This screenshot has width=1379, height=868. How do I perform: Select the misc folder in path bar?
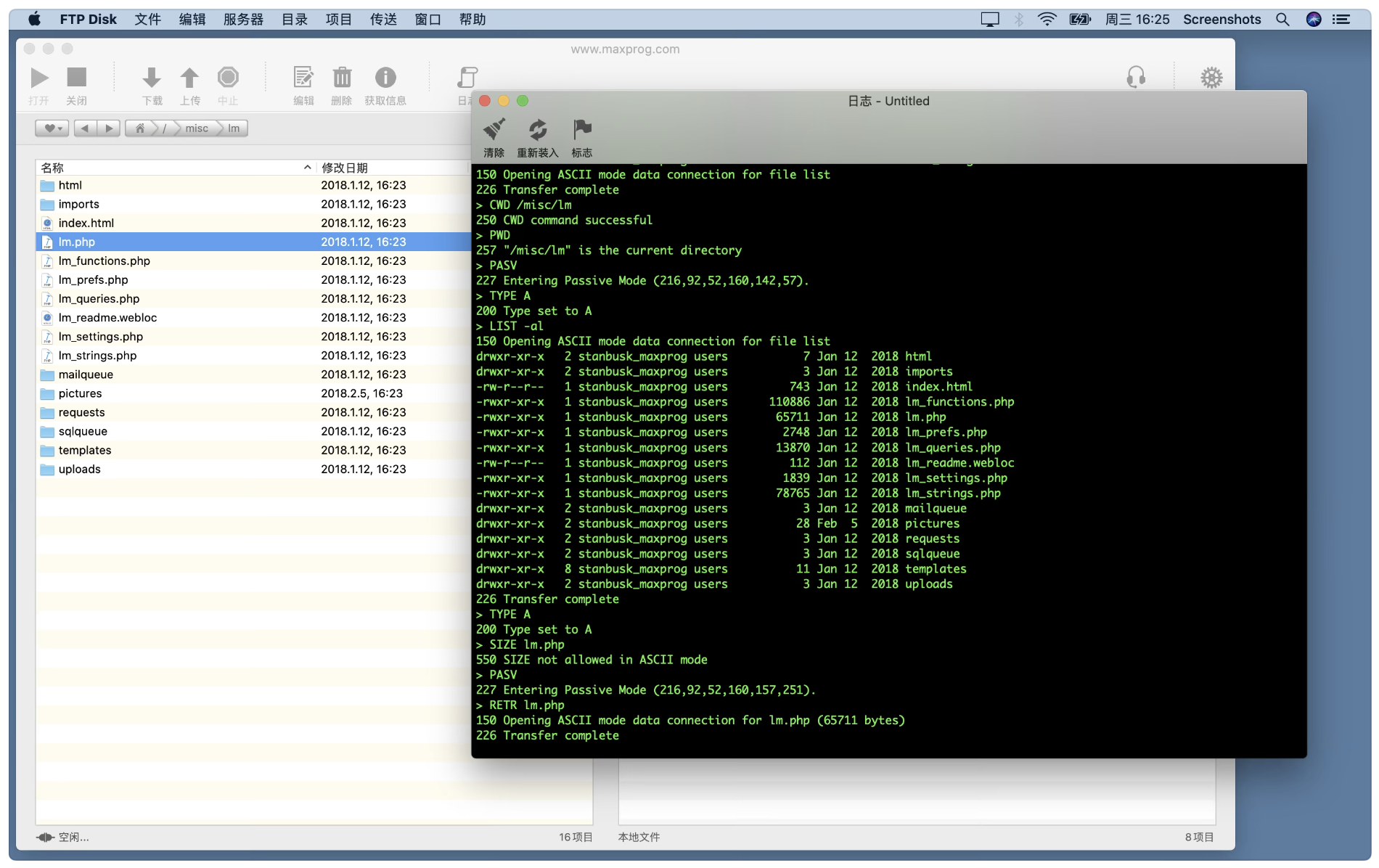[x=196, y=128]
